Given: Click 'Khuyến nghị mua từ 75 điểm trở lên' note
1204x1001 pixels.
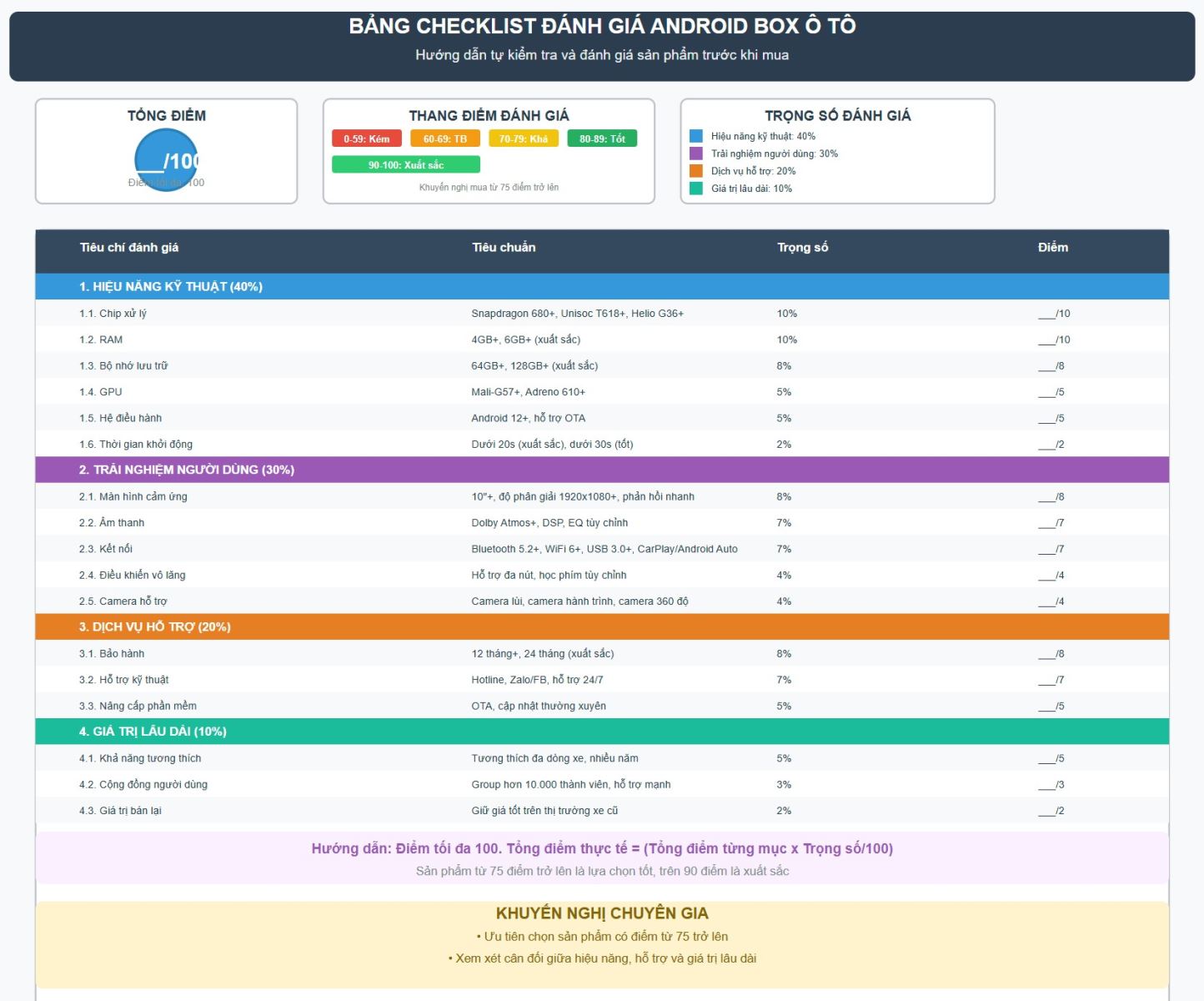Looking at the screenshot, I should tap(489, 187).
